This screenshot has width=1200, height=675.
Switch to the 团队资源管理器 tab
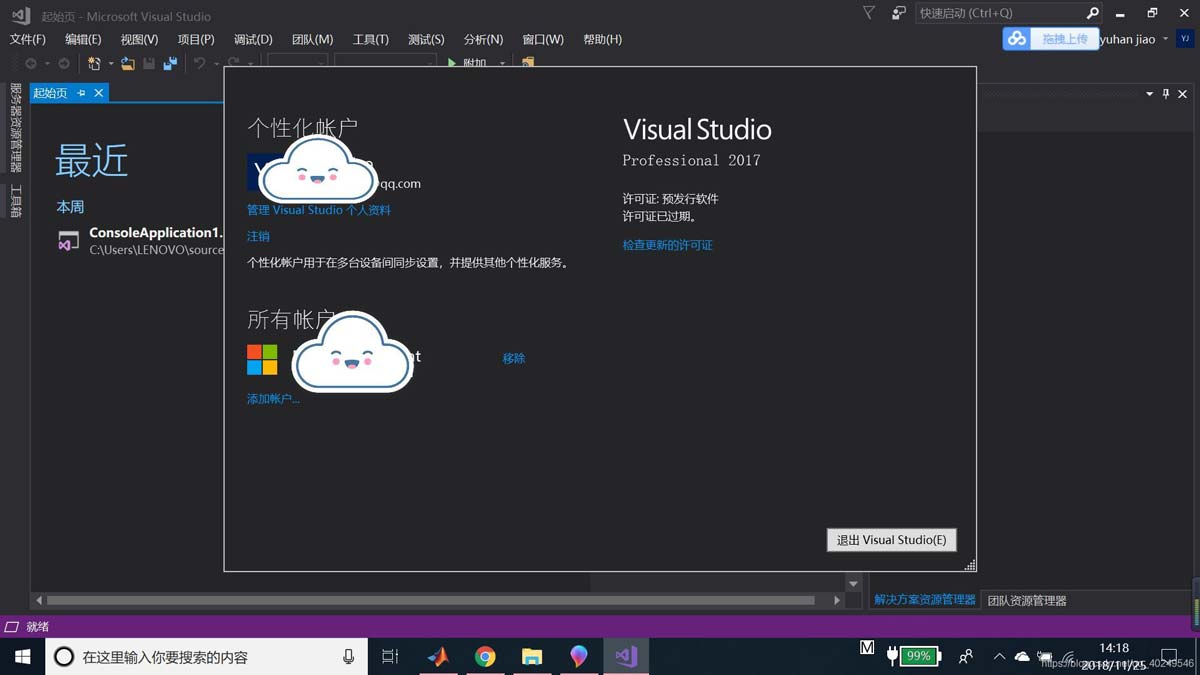[x=1027, y=601]
